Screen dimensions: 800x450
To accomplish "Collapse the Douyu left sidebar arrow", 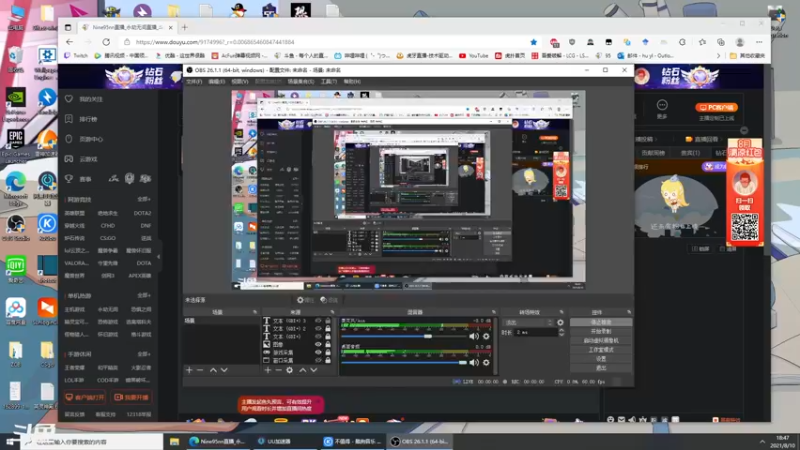I will pyautogui.click(x=159, y=257).
